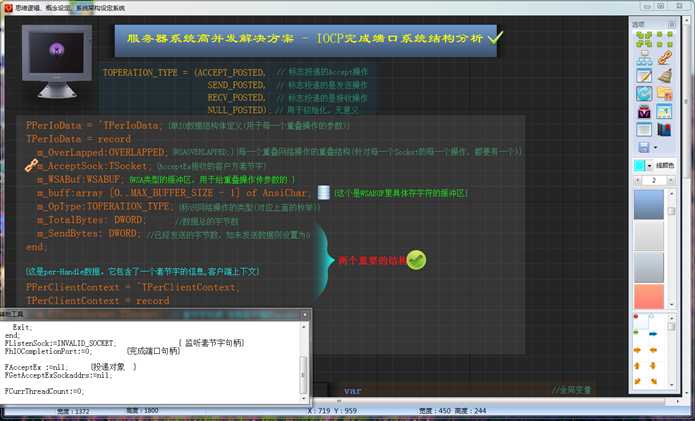This screenshot has width=695, height=421.
Task: Select the light gray gradient swatch
Action: (x=648, y=236)
